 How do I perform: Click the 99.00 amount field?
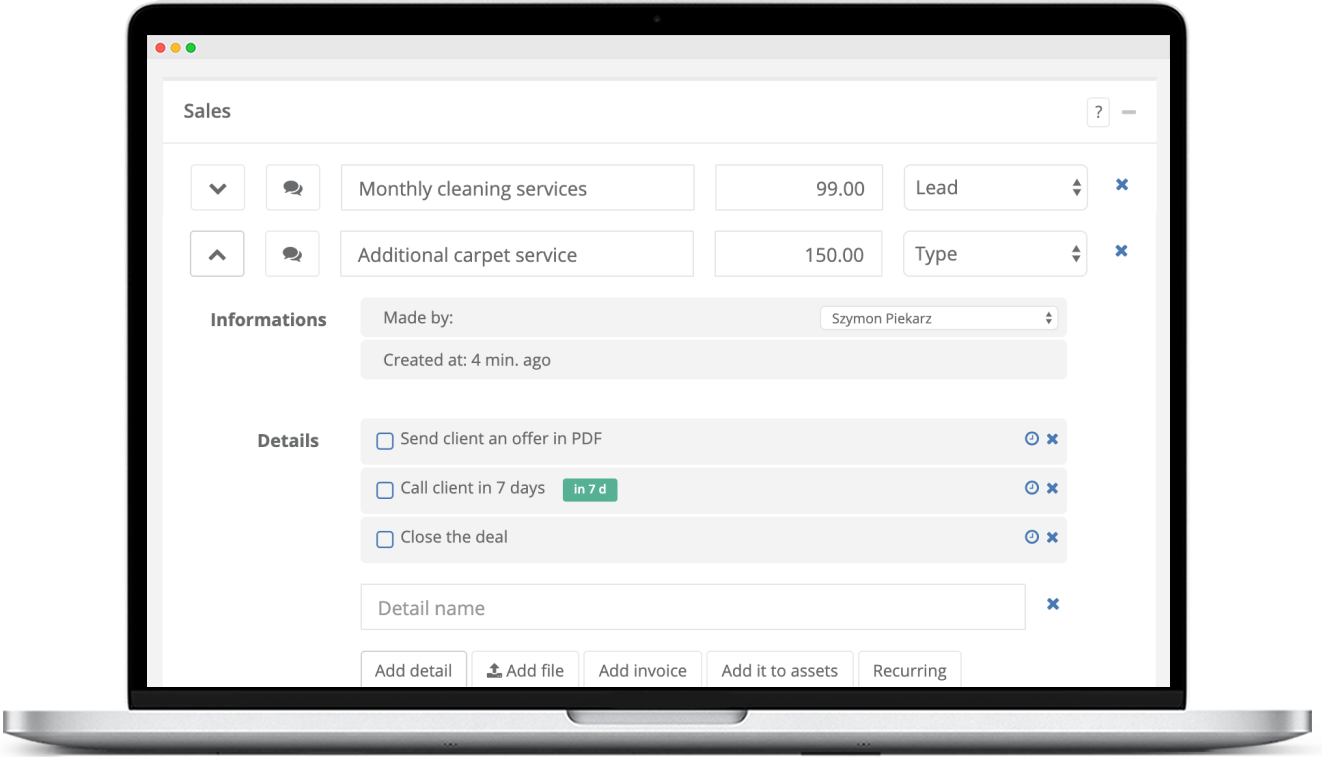pos(799,188)
